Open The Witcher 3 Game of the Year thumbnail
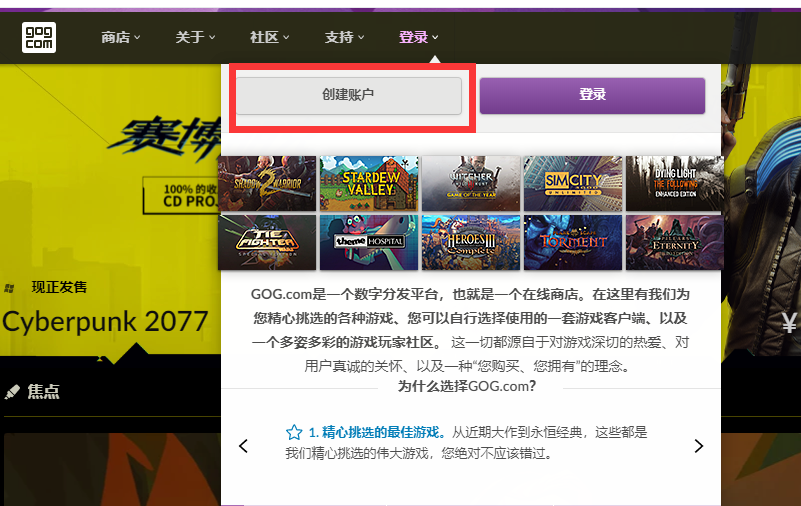The height and width of the screenshot is (506, 801). coord(471,183)
